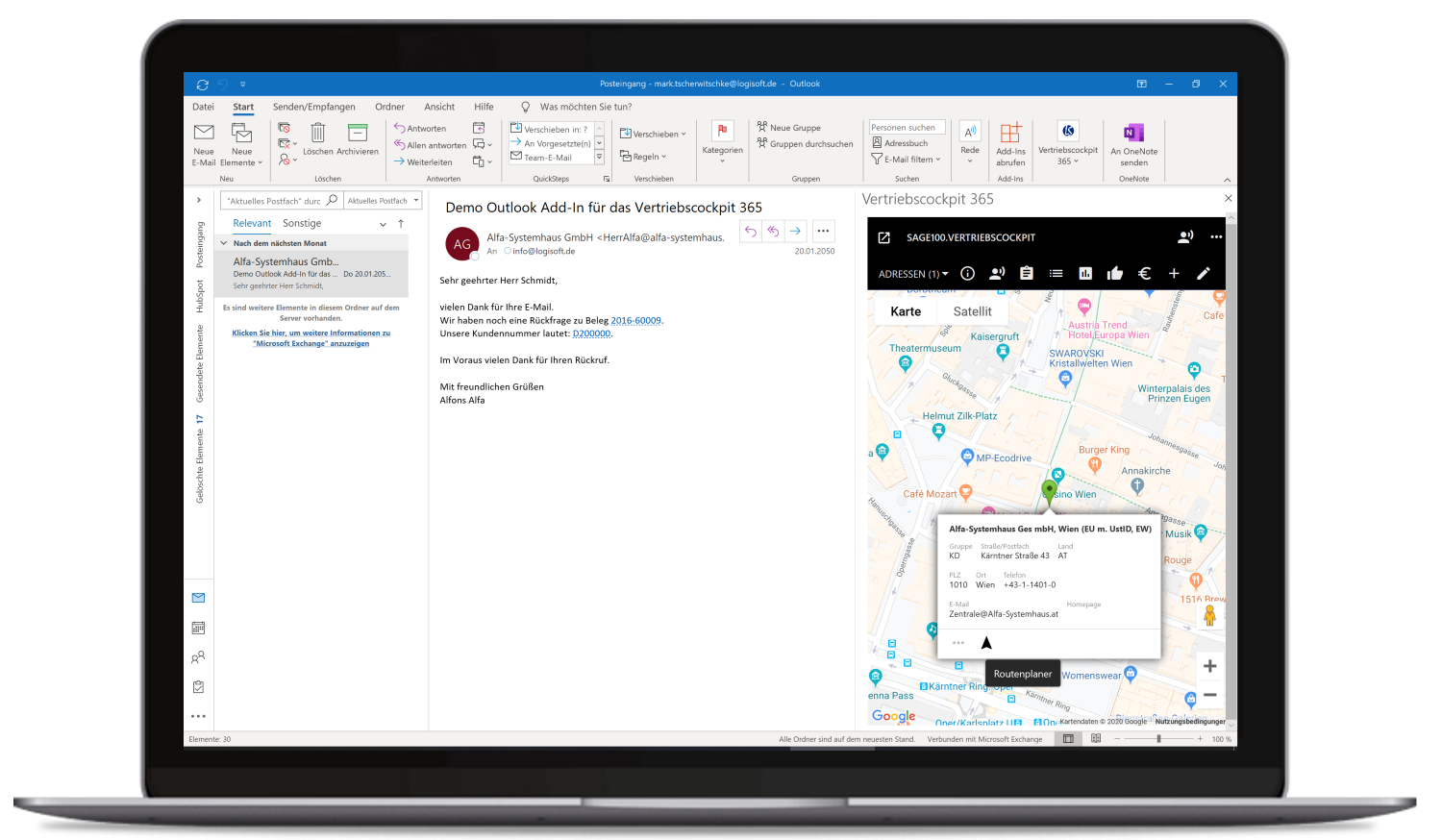
Task: Click the reply arrow in the message header
Action: 751,231
